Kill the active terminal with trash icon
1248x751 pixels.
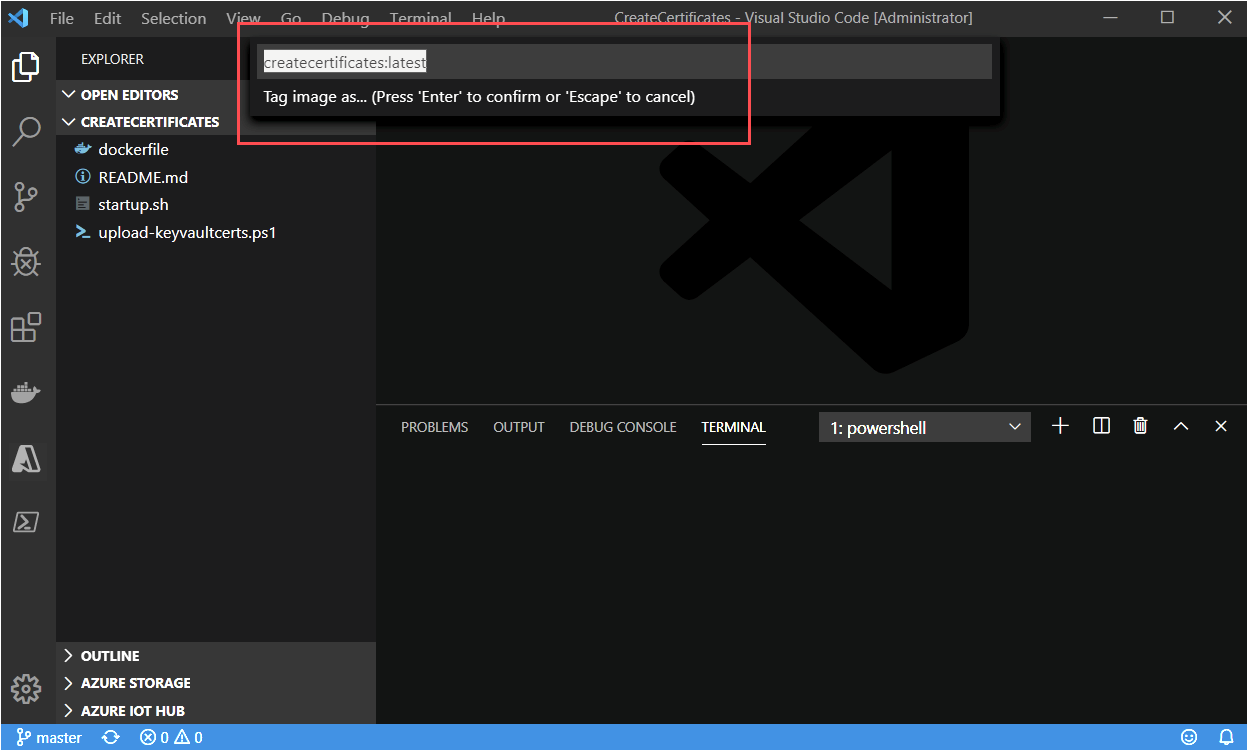tap(1140, 426)
